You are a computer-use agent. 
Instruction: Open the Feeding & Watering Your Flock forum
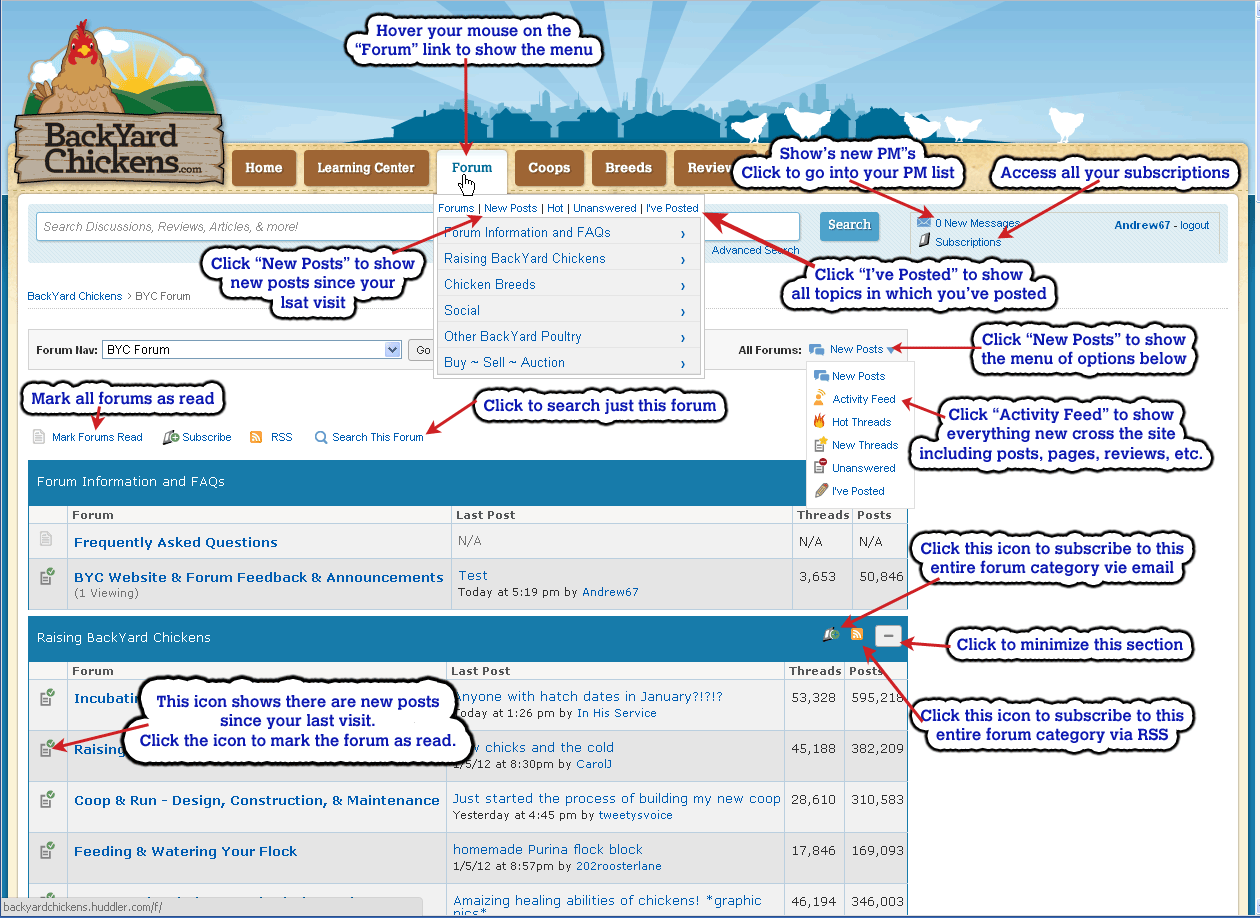coord(186,851)
